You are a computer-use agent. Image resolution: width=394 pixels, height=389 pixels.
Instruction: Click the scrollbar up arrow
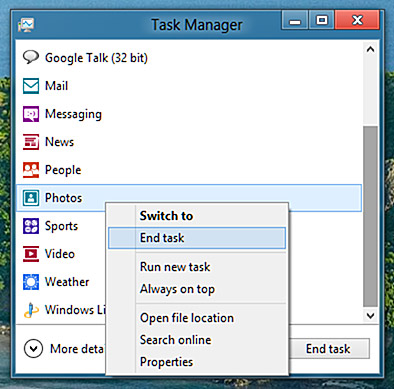370,50
